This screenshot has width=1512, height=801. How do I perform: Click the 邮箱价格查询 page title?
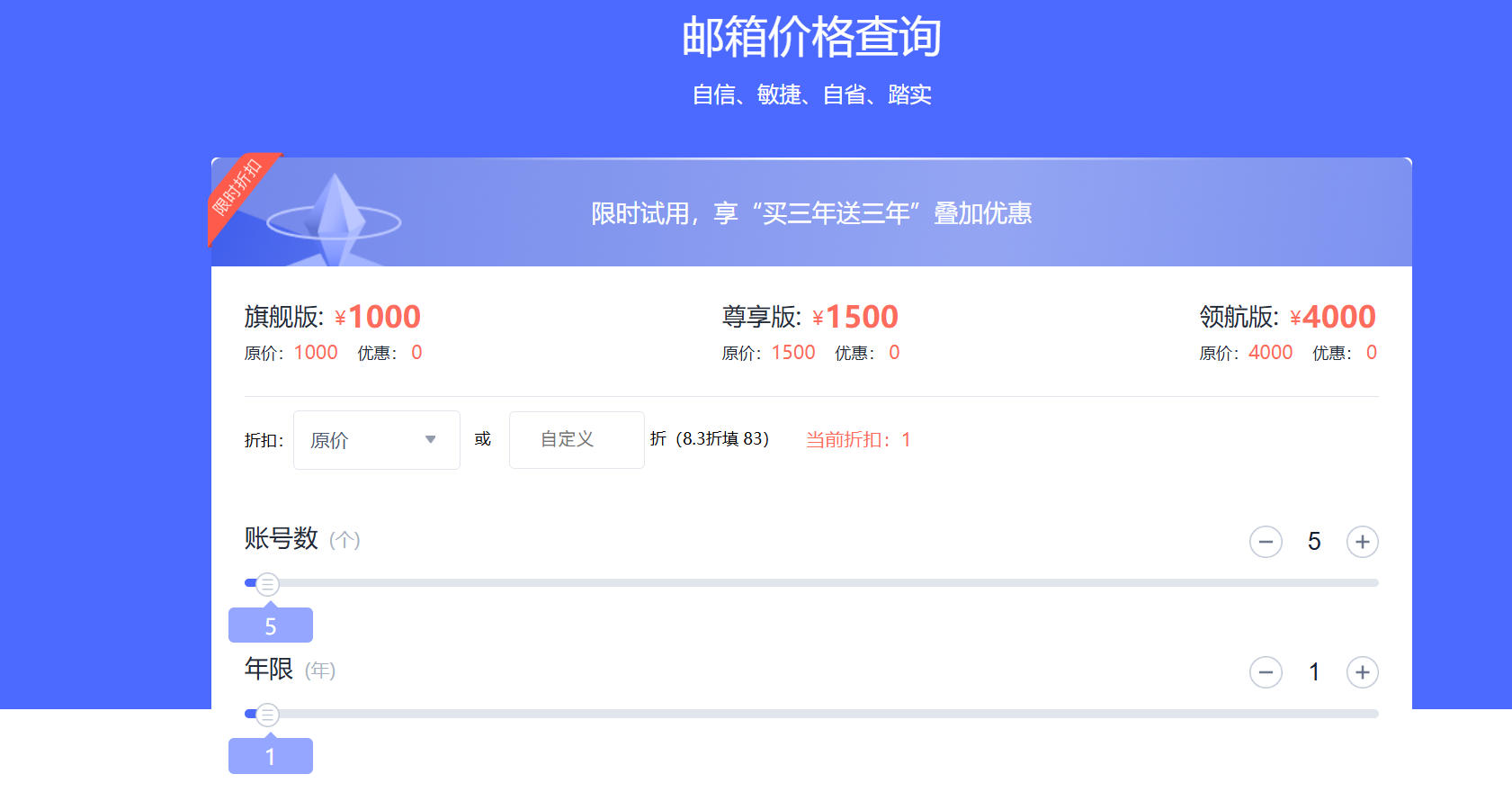(811, 38)
